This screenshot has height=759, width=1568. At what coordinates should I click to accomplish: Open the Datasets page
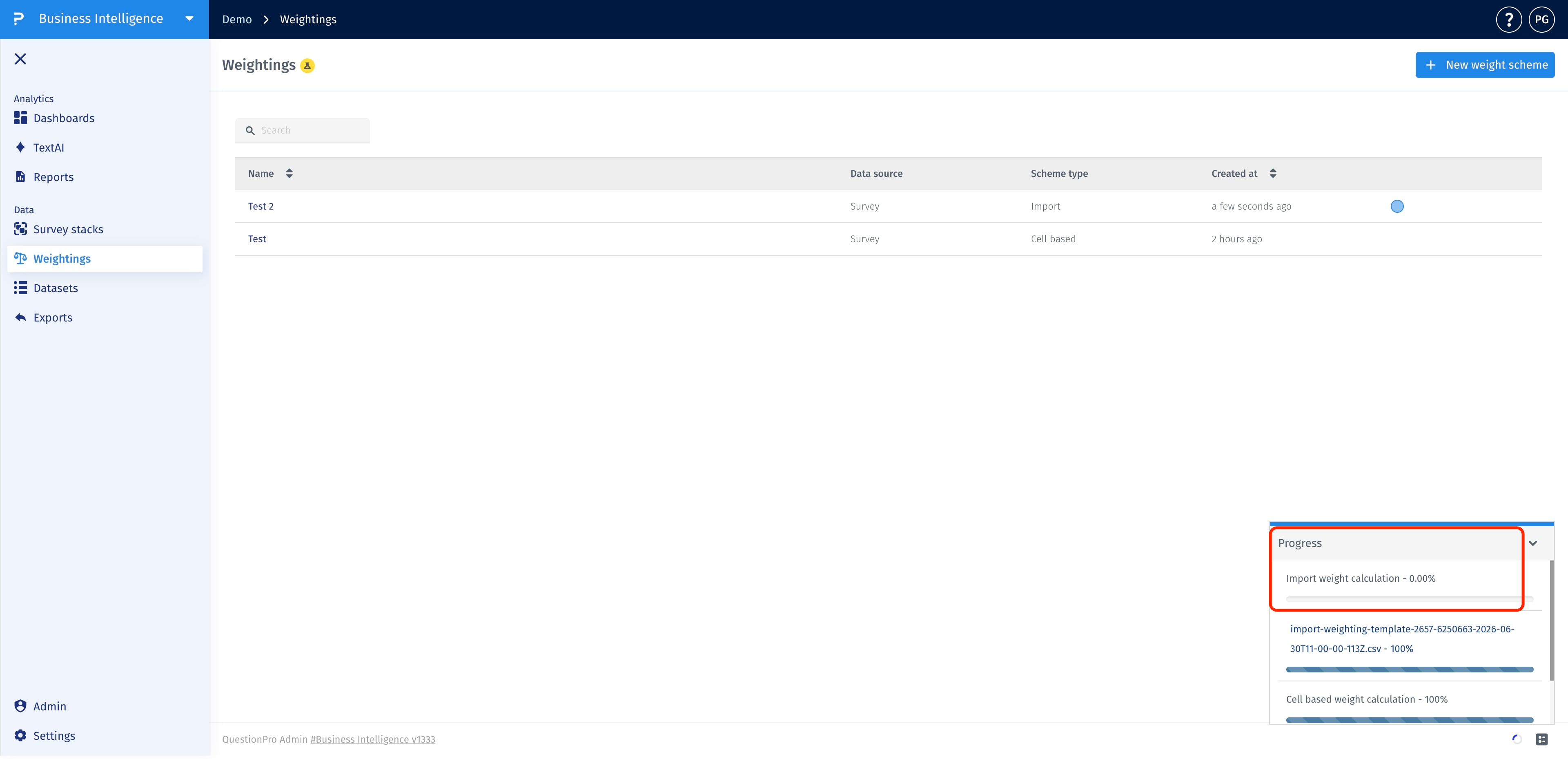56,288
